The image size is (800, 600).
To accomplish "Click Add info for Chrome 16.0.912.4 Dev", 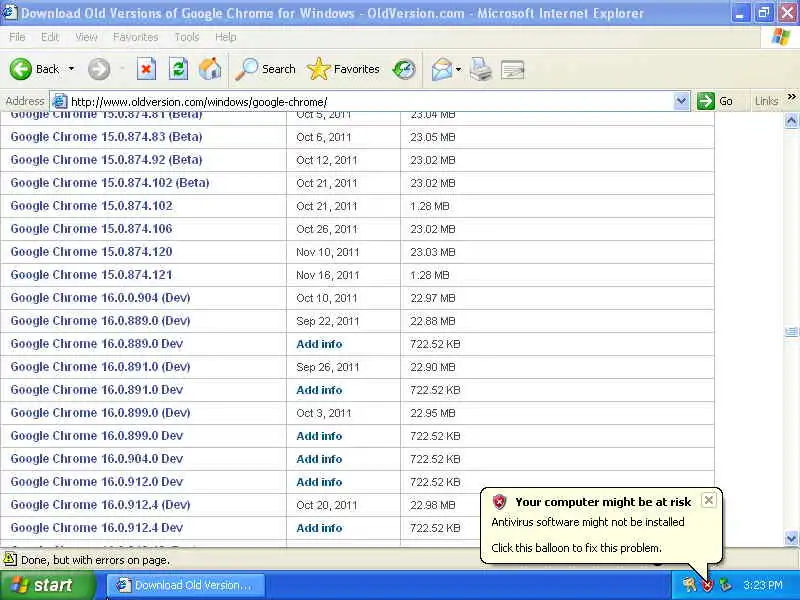I will 319,528.
